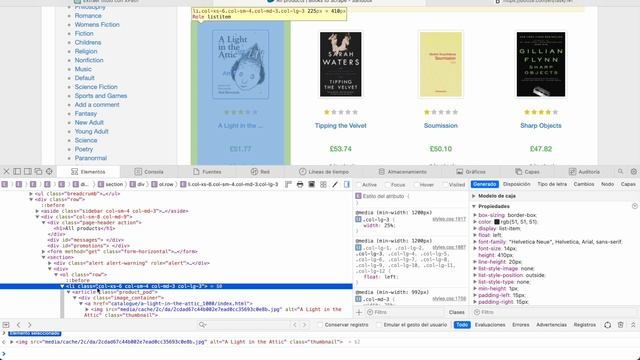This screenshot has width=640, height=360.
Task: Go back with the console bar left arrow
Action: (18, 325)
